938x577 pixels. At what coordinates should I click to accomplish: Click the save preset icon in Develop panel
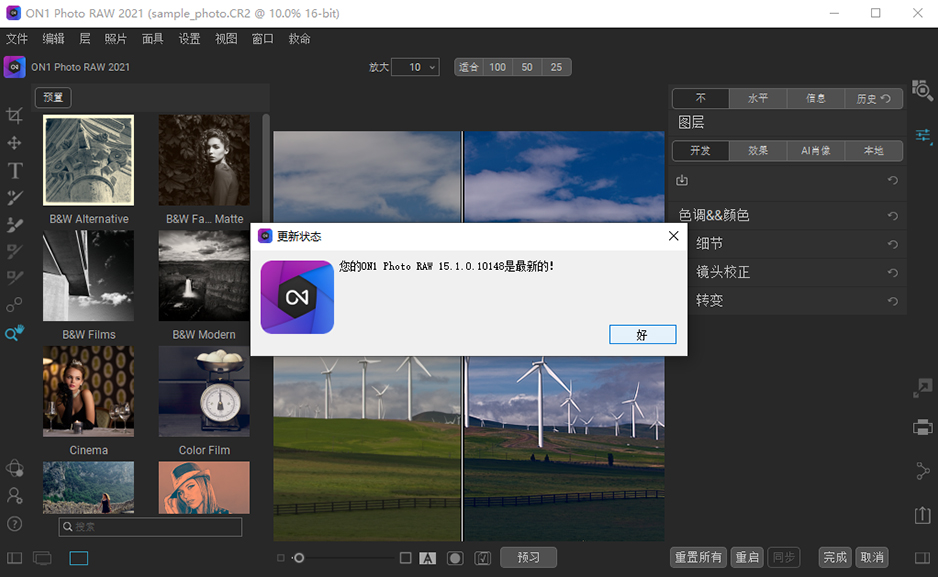tap(682, 180)
